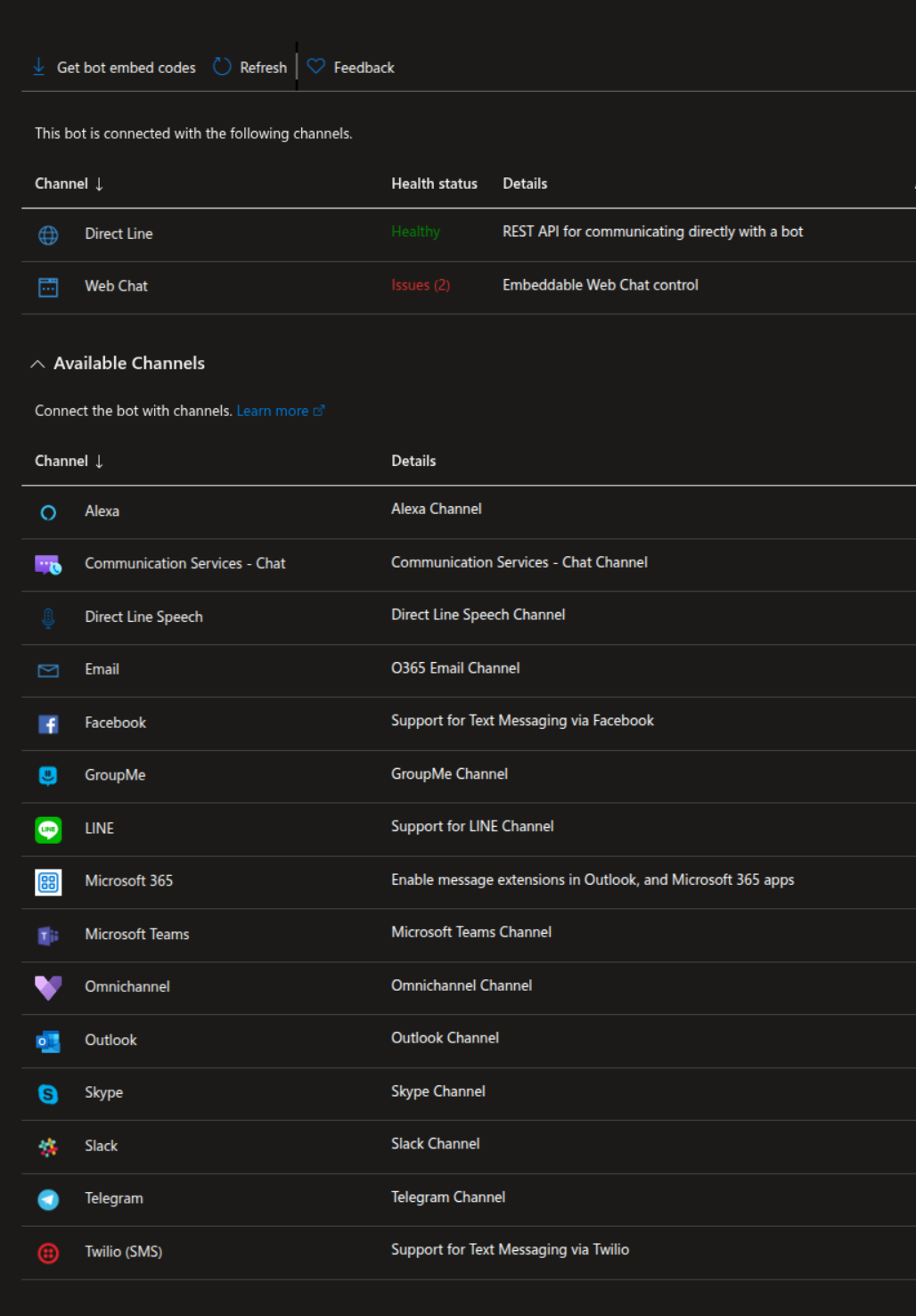Screen dimensions: 916x1316
Task: Click the Healthy status for Direct Line
Action: click(x=415, y=232)
